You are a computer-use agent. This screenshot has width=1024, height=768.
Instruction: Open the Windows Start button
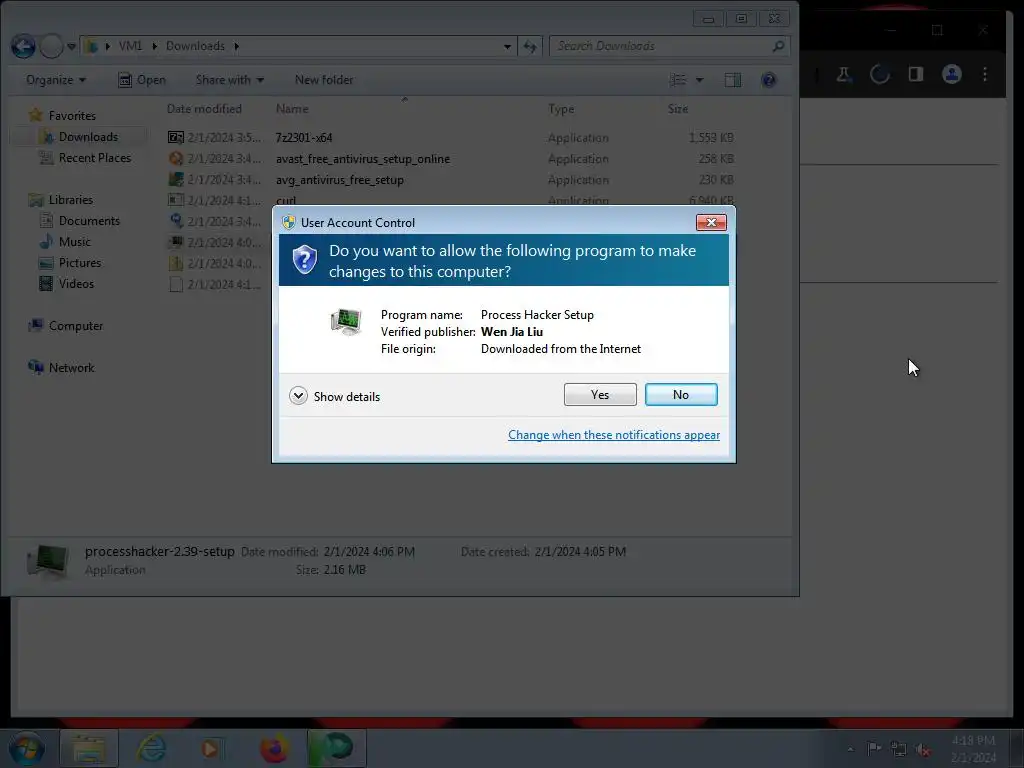pyautogui.click(x=27, y=748)
